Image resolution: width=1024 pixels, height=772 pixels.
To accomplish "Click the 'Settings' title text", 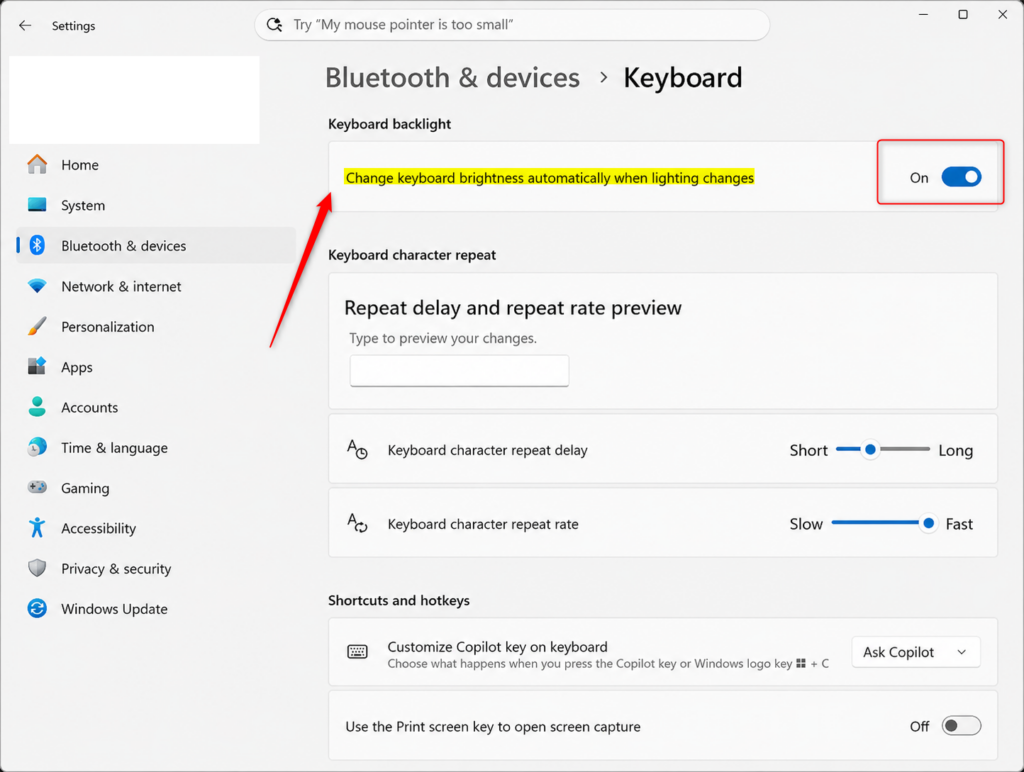I will click(x=73, y=26).
